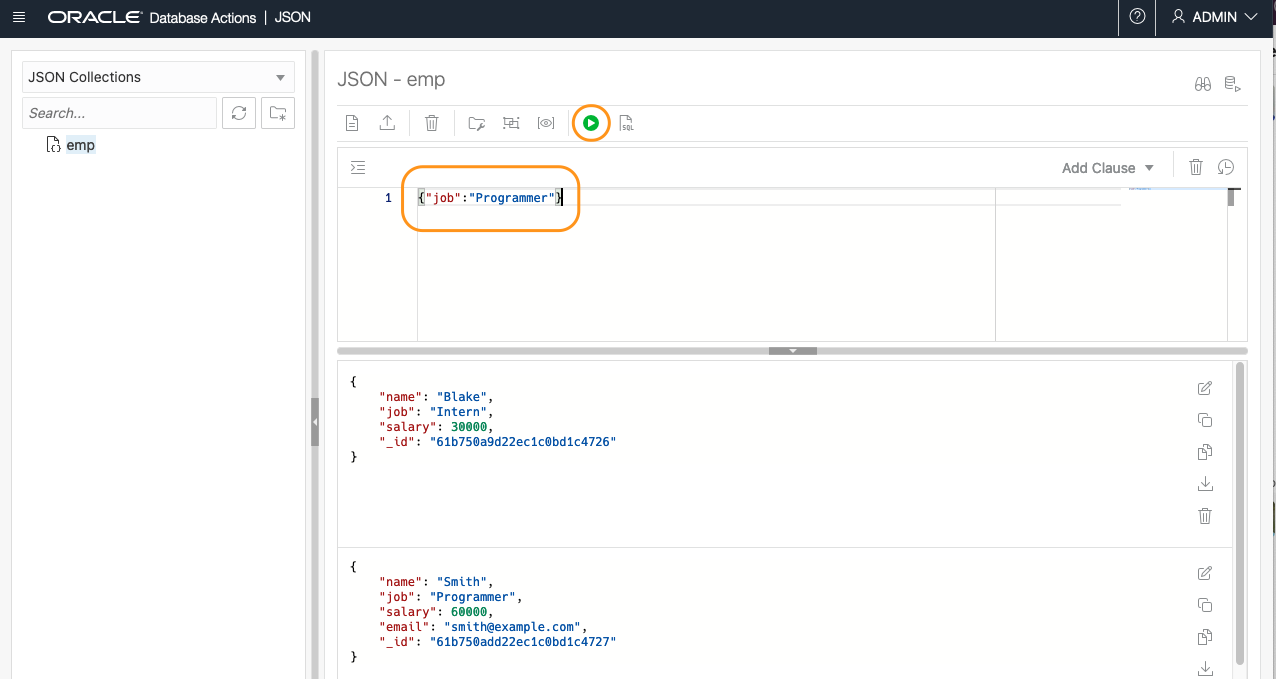Open Help with the question mark button
The height and width of the screenshot is (679, 1276).
pyautogui.click(x=1137, y=17)
